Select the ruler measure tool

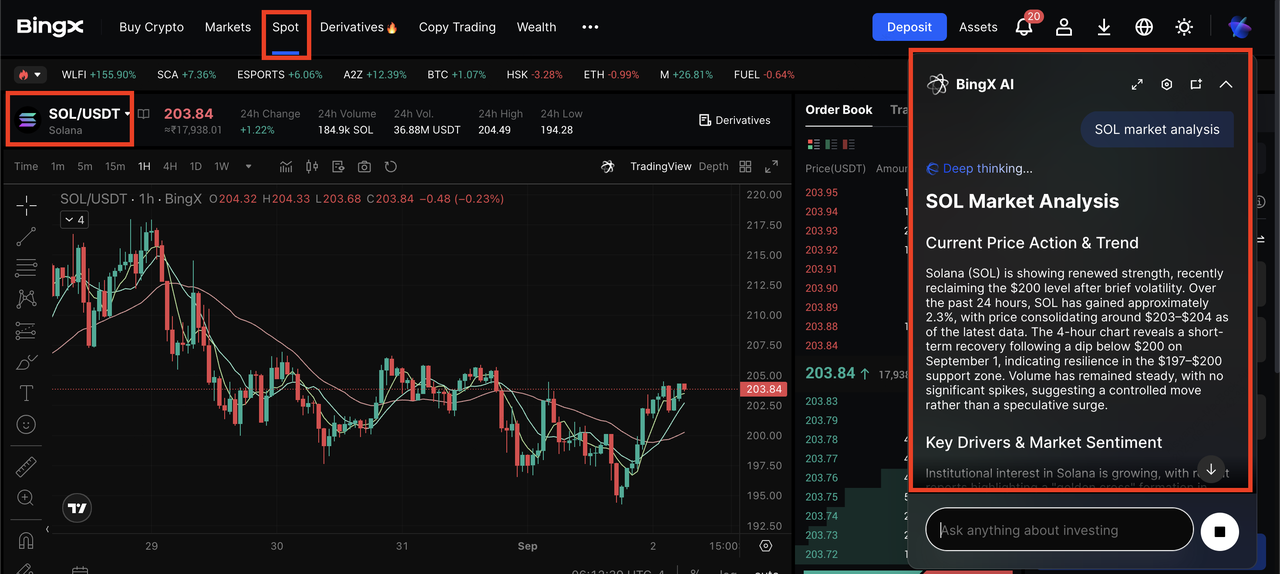(x=26, y=467)
